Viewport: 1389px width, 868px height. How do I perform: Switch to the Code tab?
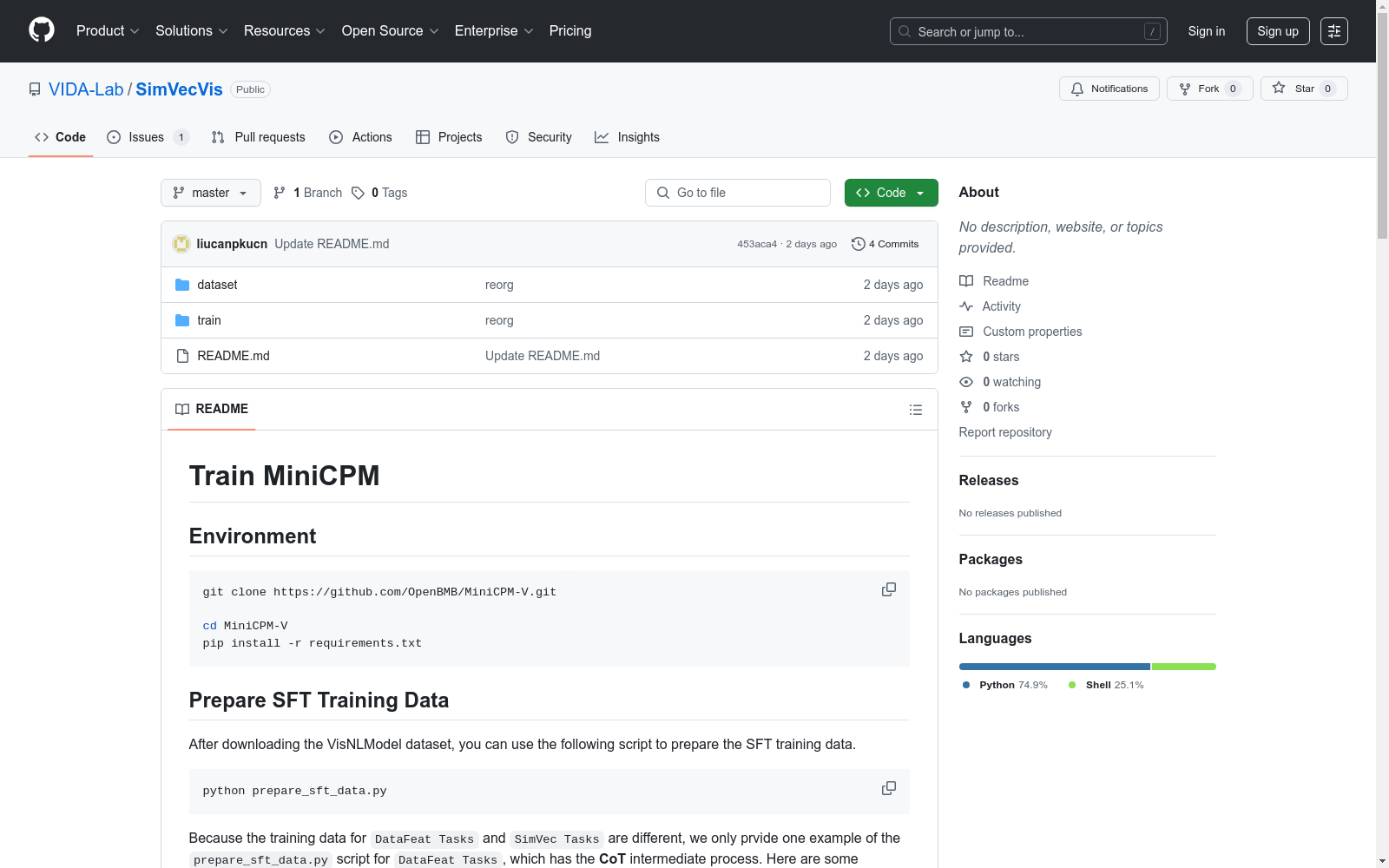[x=61, y=137]
